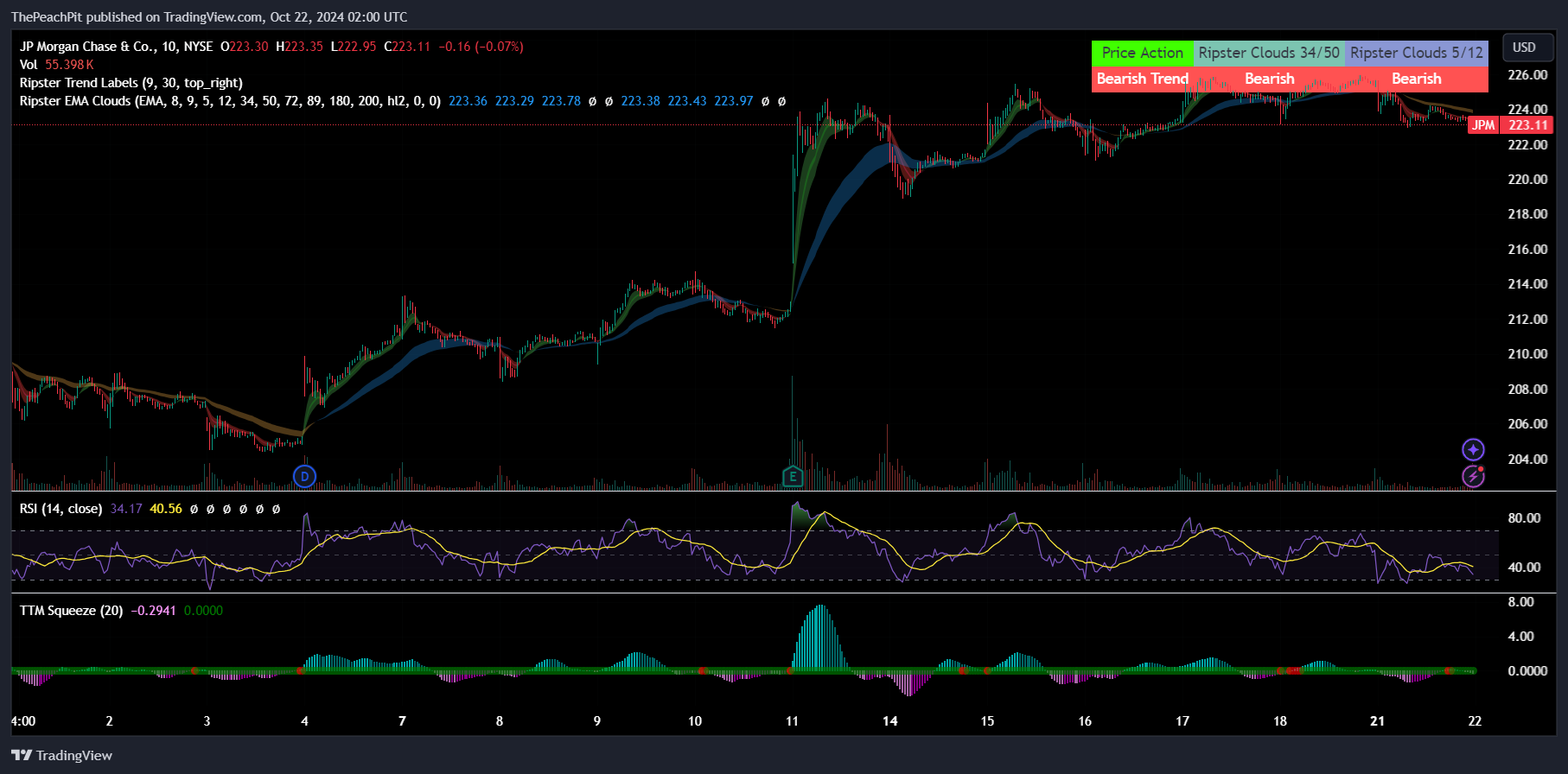The height and width of the screenshot is (774, 1568).
Task: Click the tall volume spike bar on day 11
Action: click(792, 432)
